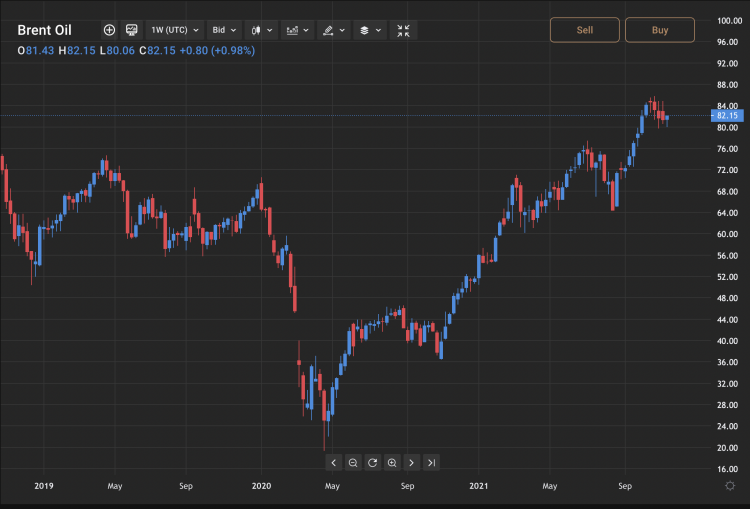The height and width of the screenshot is (509, 750).
Task: Click the collapse fullscreen arrows icon
Action: [x=403, y=30]
